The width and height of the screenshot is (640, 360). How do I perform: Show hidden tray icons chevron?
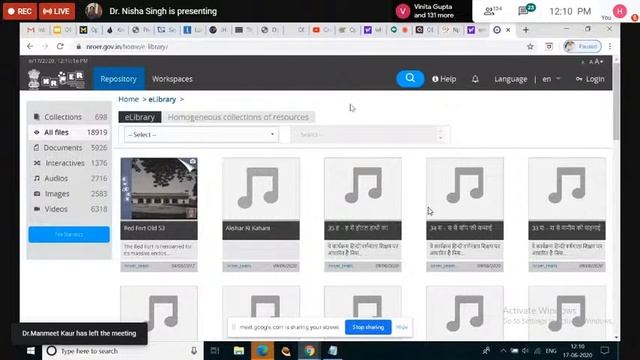pos(503,351)
